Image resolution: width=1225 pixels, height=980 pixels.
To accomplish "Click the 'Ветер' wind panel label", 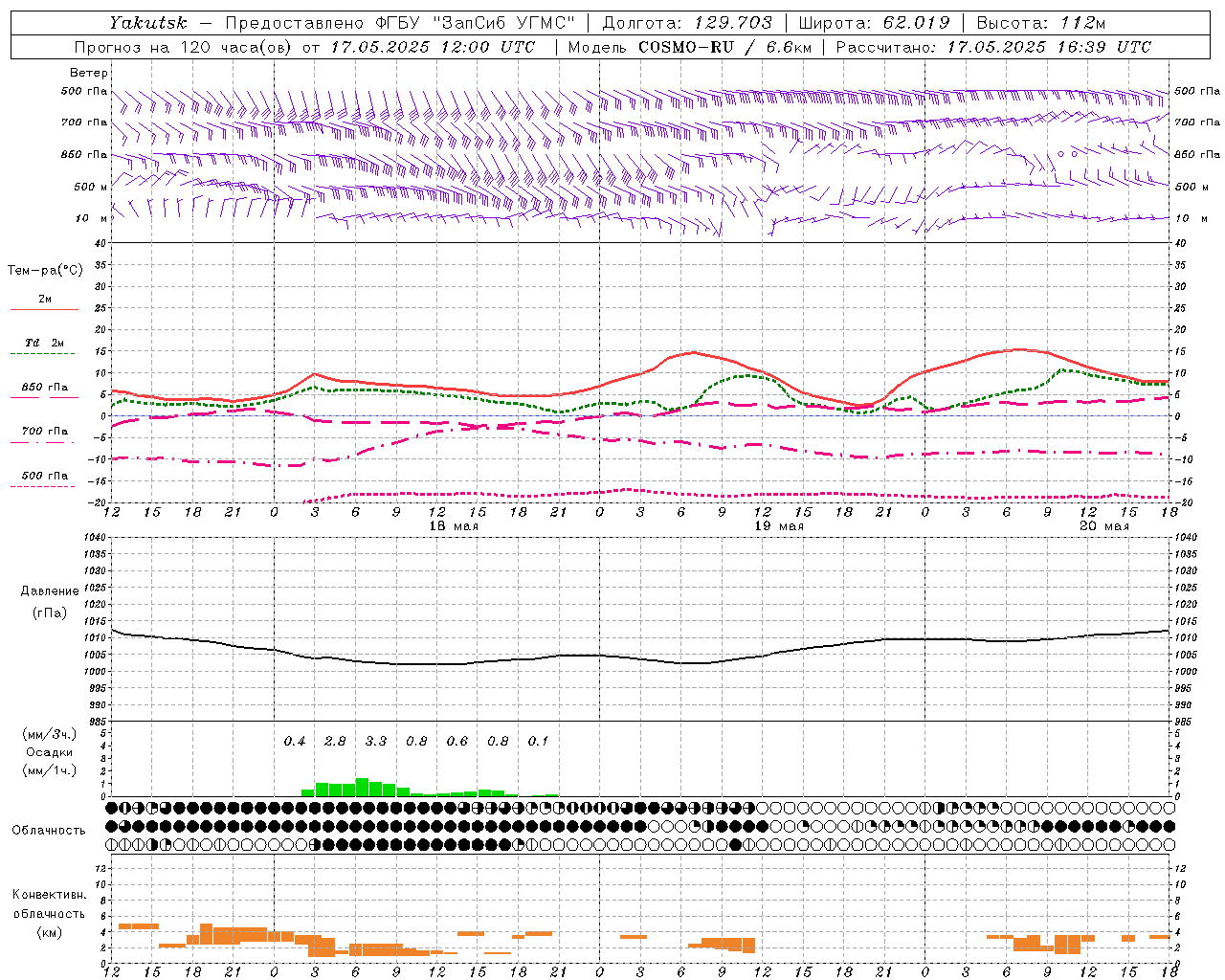I will click(89, 73).
